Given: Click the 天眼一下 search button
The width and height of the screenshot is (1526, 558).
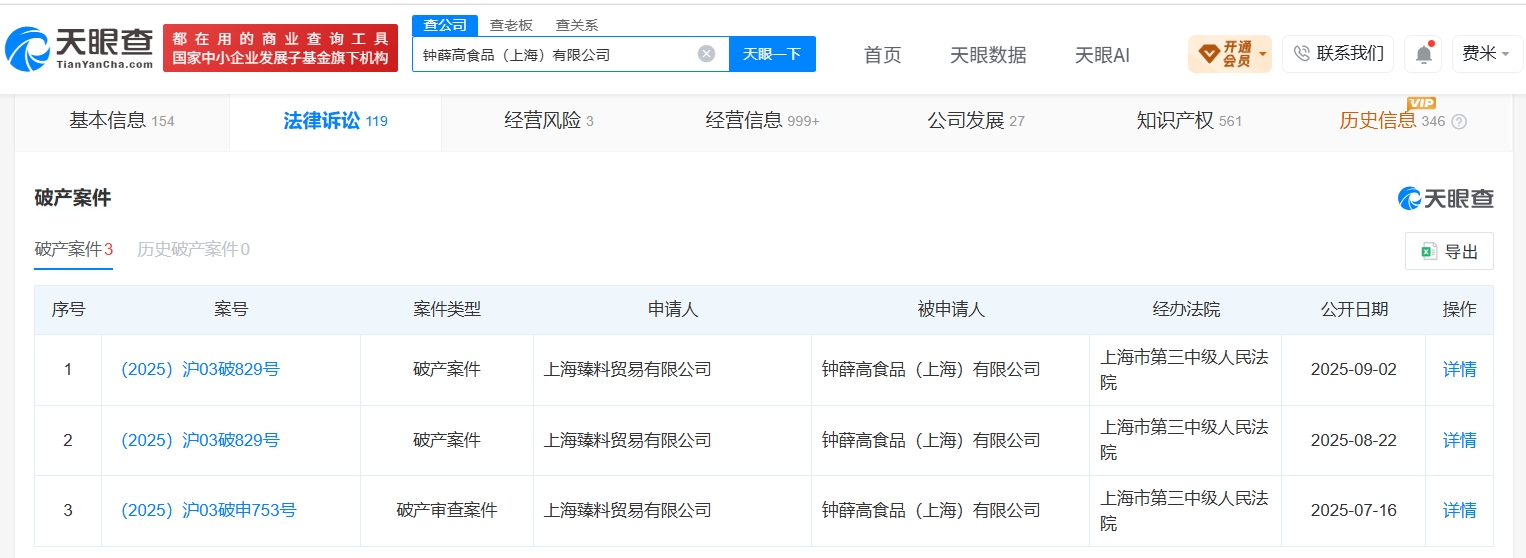Looking at the screenshot, I should (x=772, y=54).
